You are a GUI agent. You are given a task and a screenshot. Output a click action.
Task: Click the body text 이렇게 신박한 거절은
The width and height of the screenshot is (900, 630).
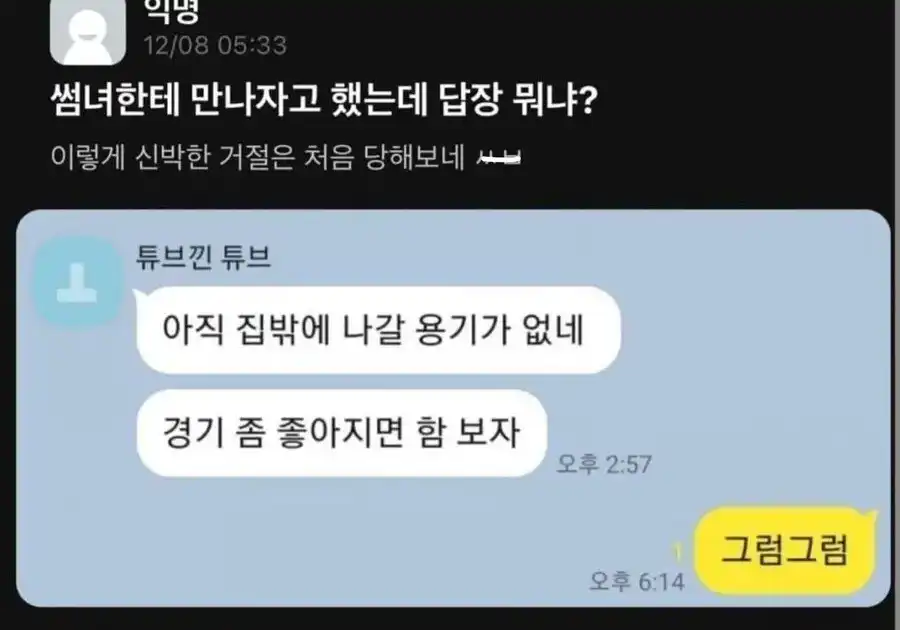tap(173, 157)
